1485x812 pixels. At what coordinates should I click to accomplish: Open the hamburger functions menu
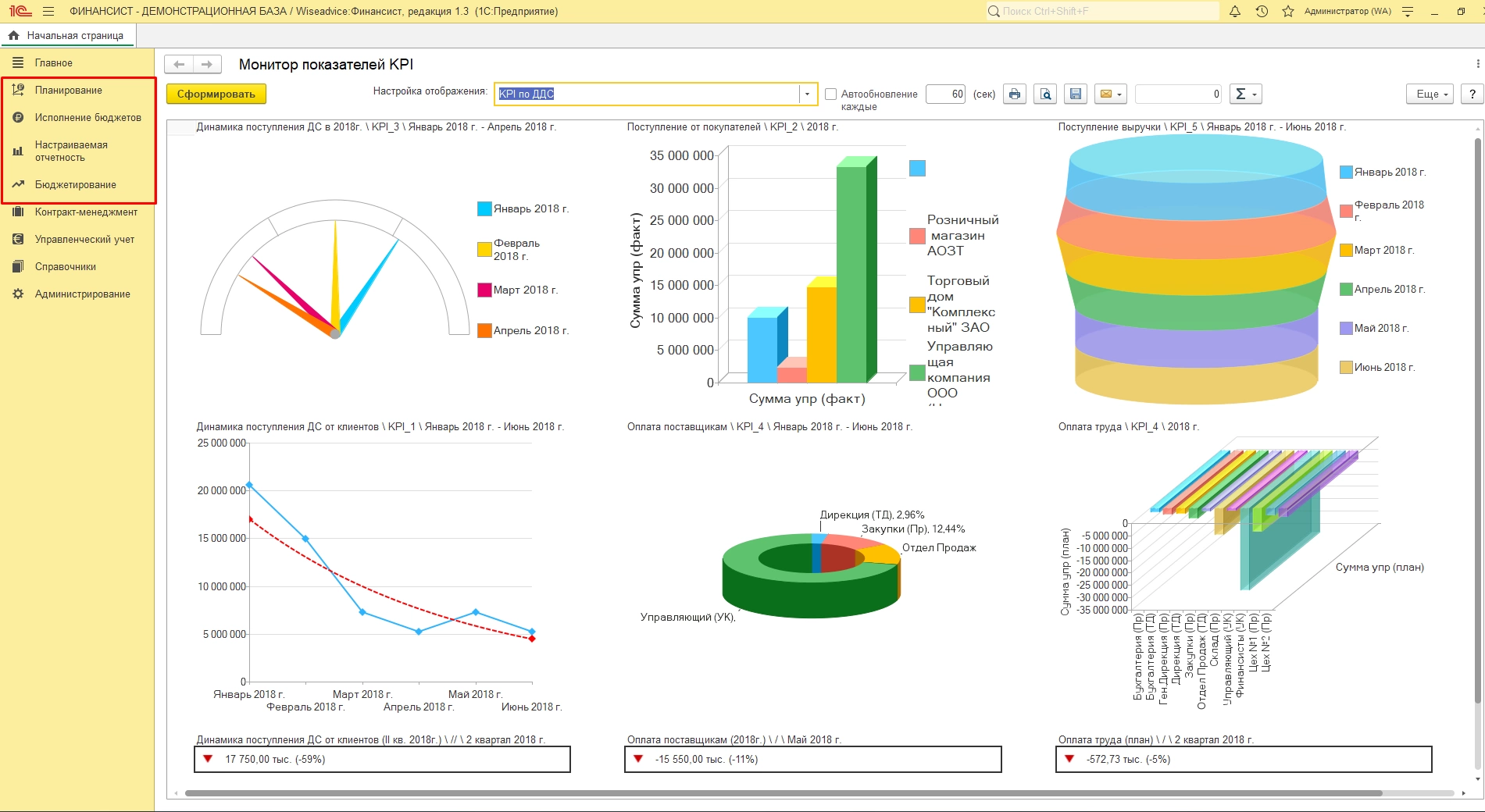(x=48, y=12)
